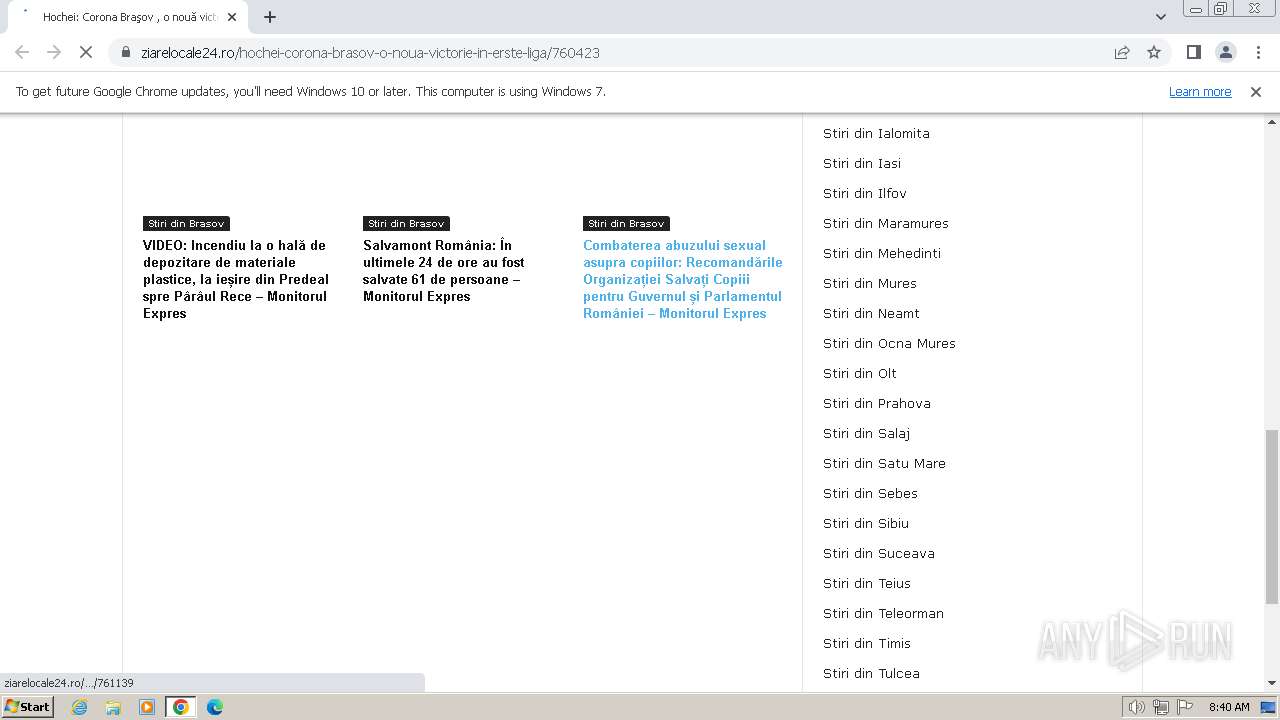The image size is (1280, 720).
Task: Open Stiri din Satu Mare
Action: pyautogui.click(x=884, y=463)
